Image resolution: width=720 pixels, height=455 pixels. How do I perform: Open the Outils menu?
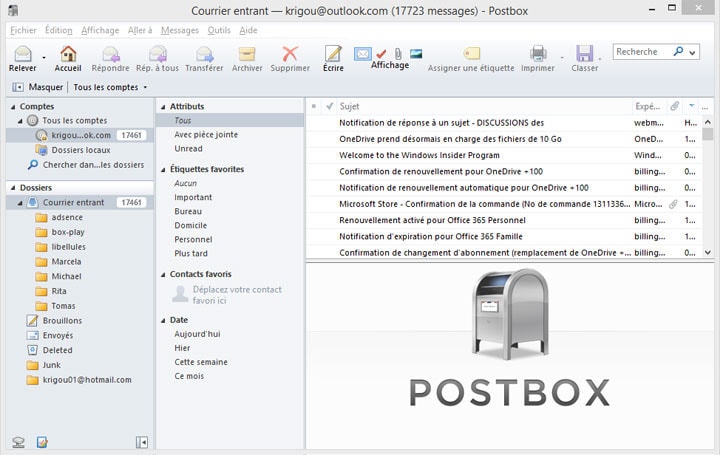tap(219, 30)
